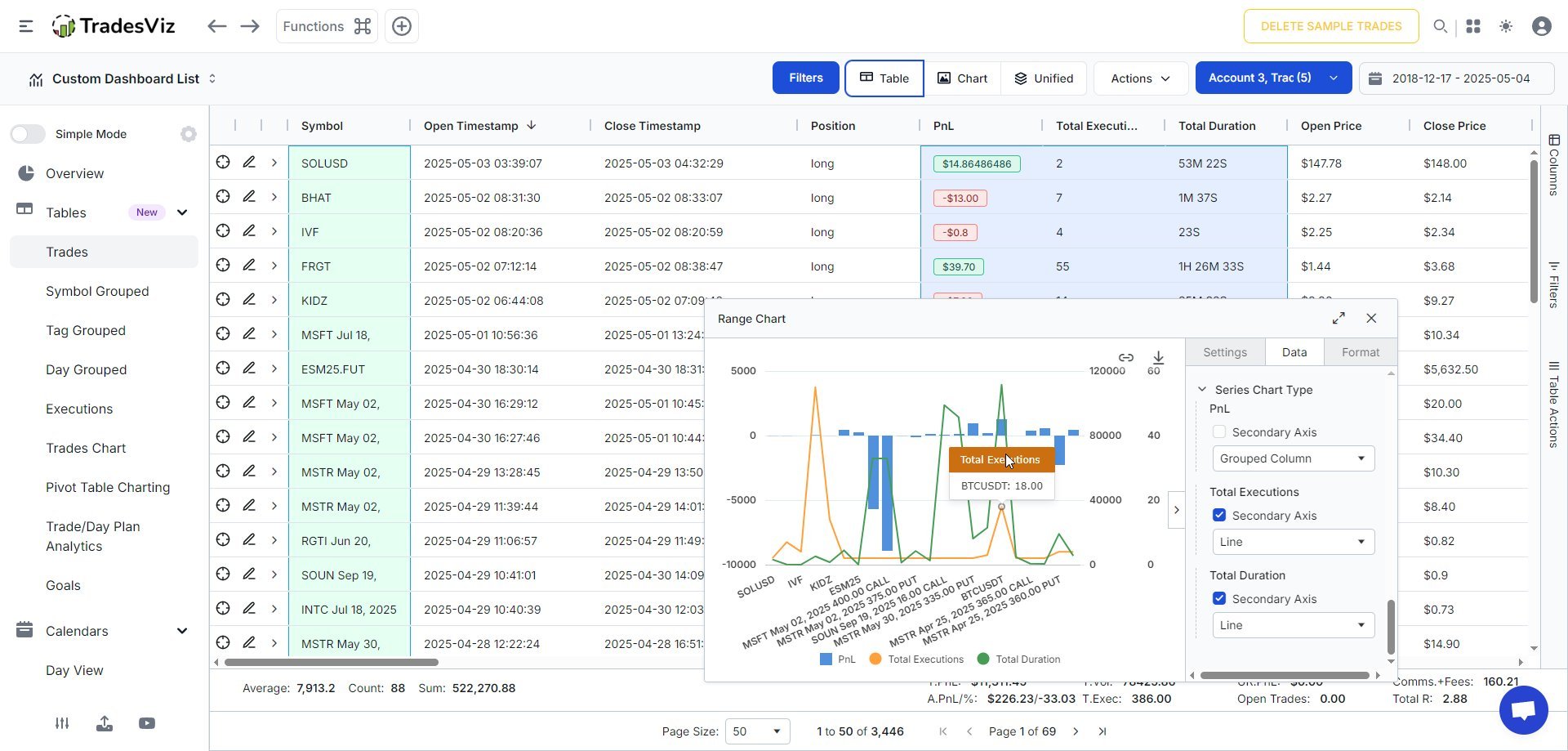Toggle Total Duration series in legend

[1018, 659]
